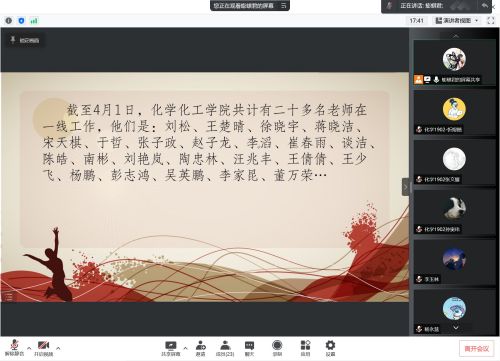Screen dimensions: 500x361
Task: Start recording with the Record icon
Action: coord(277,348)
